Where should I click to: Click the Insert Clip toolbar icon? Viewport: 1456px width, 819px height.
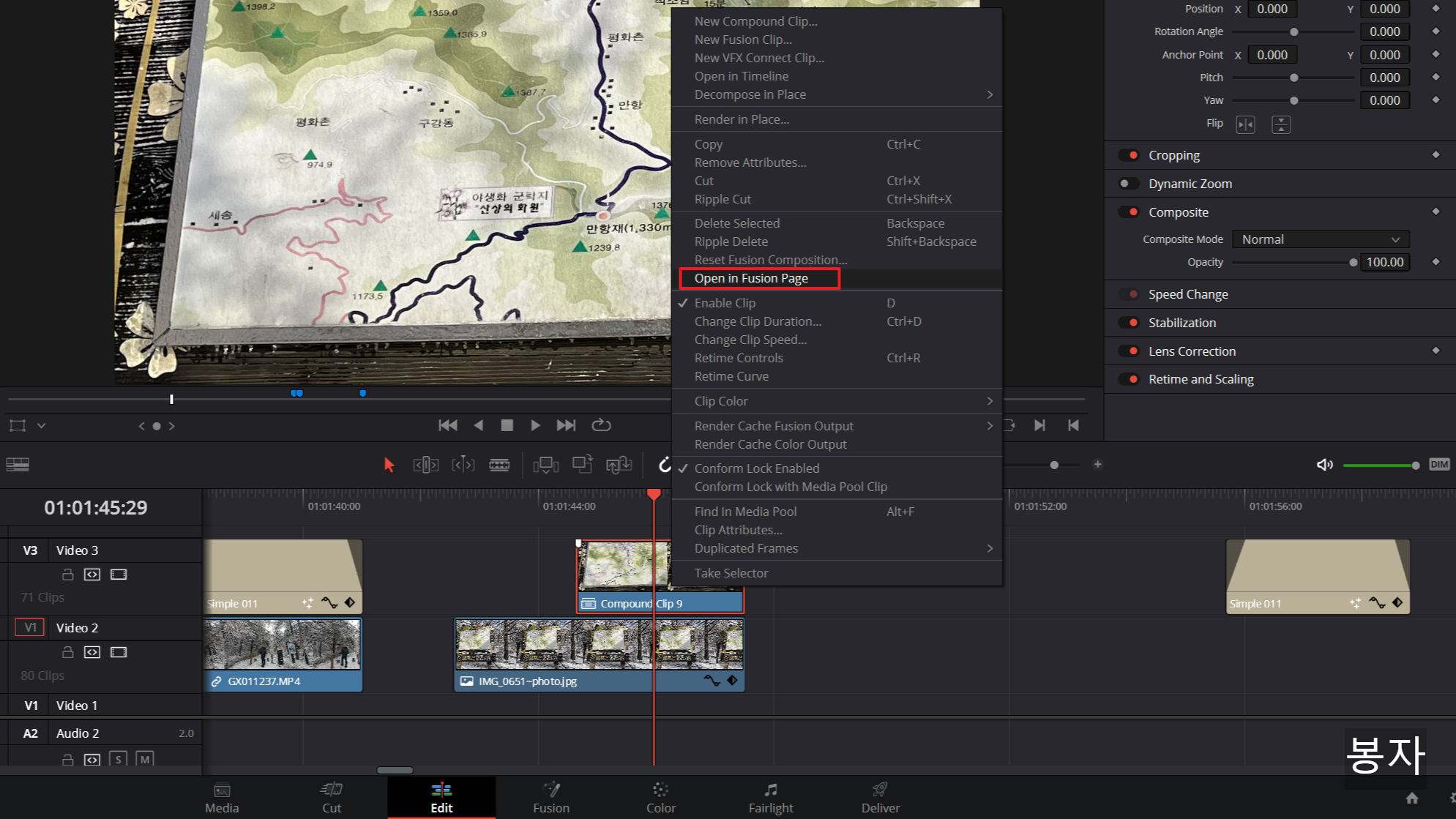545,465
